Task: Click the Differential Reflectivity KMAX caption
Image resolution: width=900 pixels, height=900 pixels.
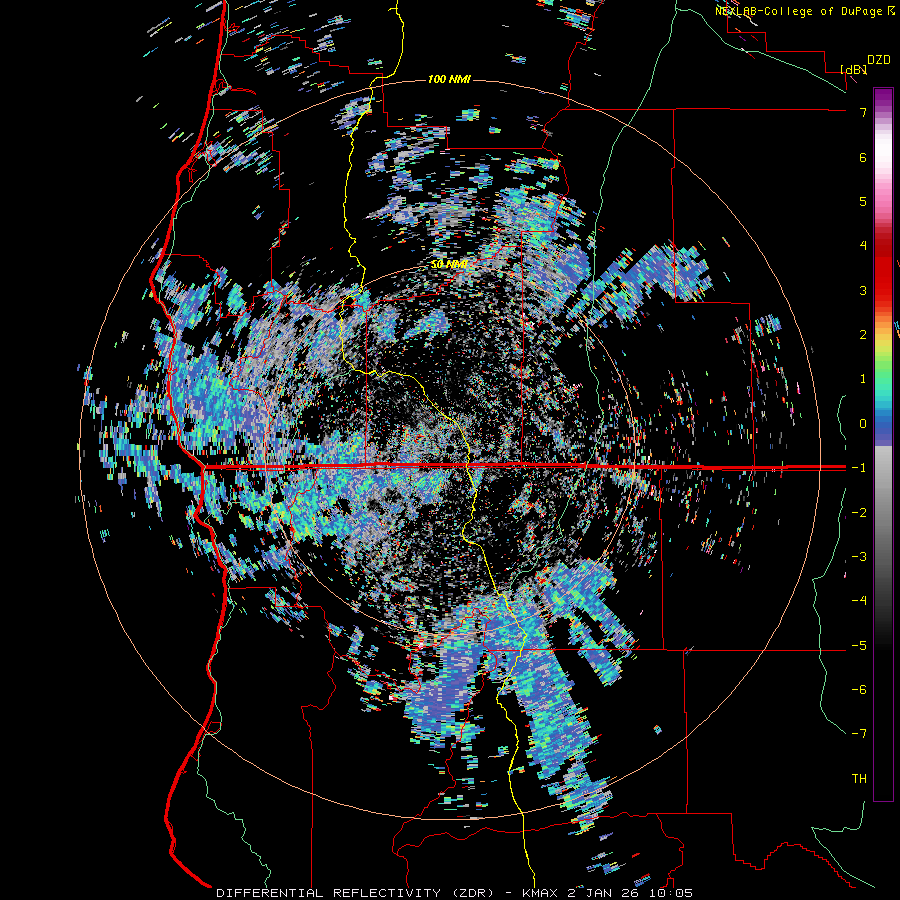Action: 454,893
